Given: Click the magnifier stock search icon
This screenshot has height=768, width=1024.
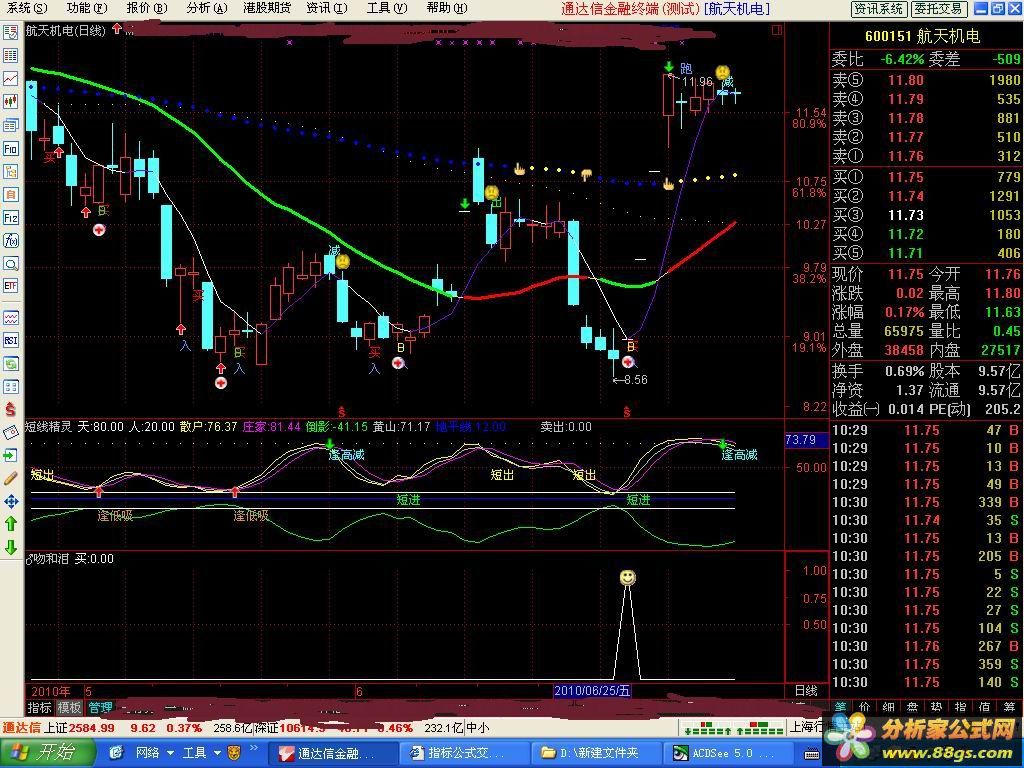Looking at the screenshot, I should pos(10,264).
